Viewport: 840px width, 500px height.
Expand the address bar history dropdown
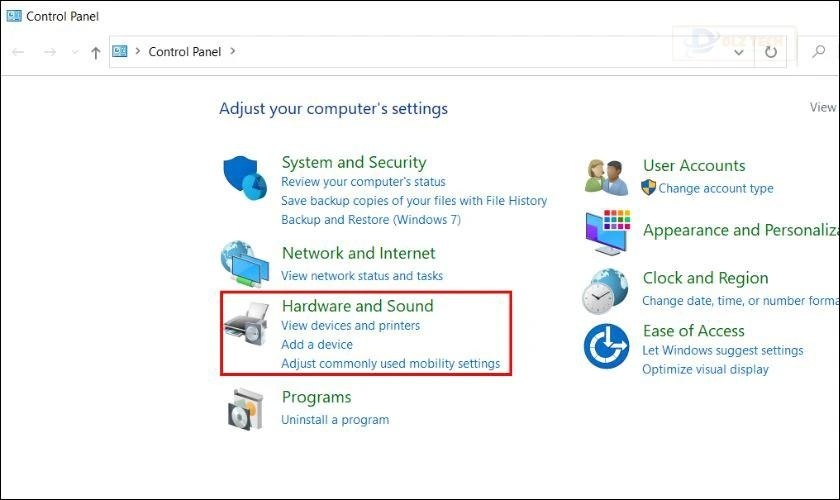click(739, 52)
